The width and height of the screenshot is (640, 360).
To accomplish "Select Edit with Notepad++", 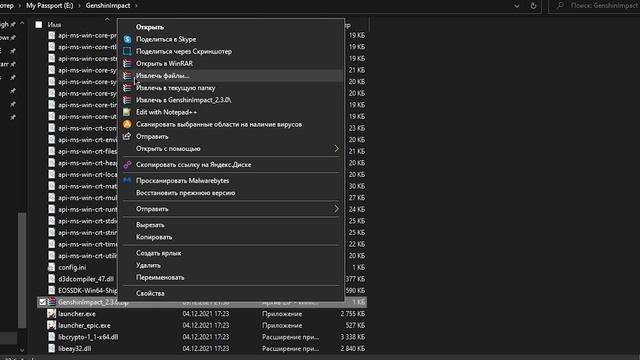I will click(166, 112).
